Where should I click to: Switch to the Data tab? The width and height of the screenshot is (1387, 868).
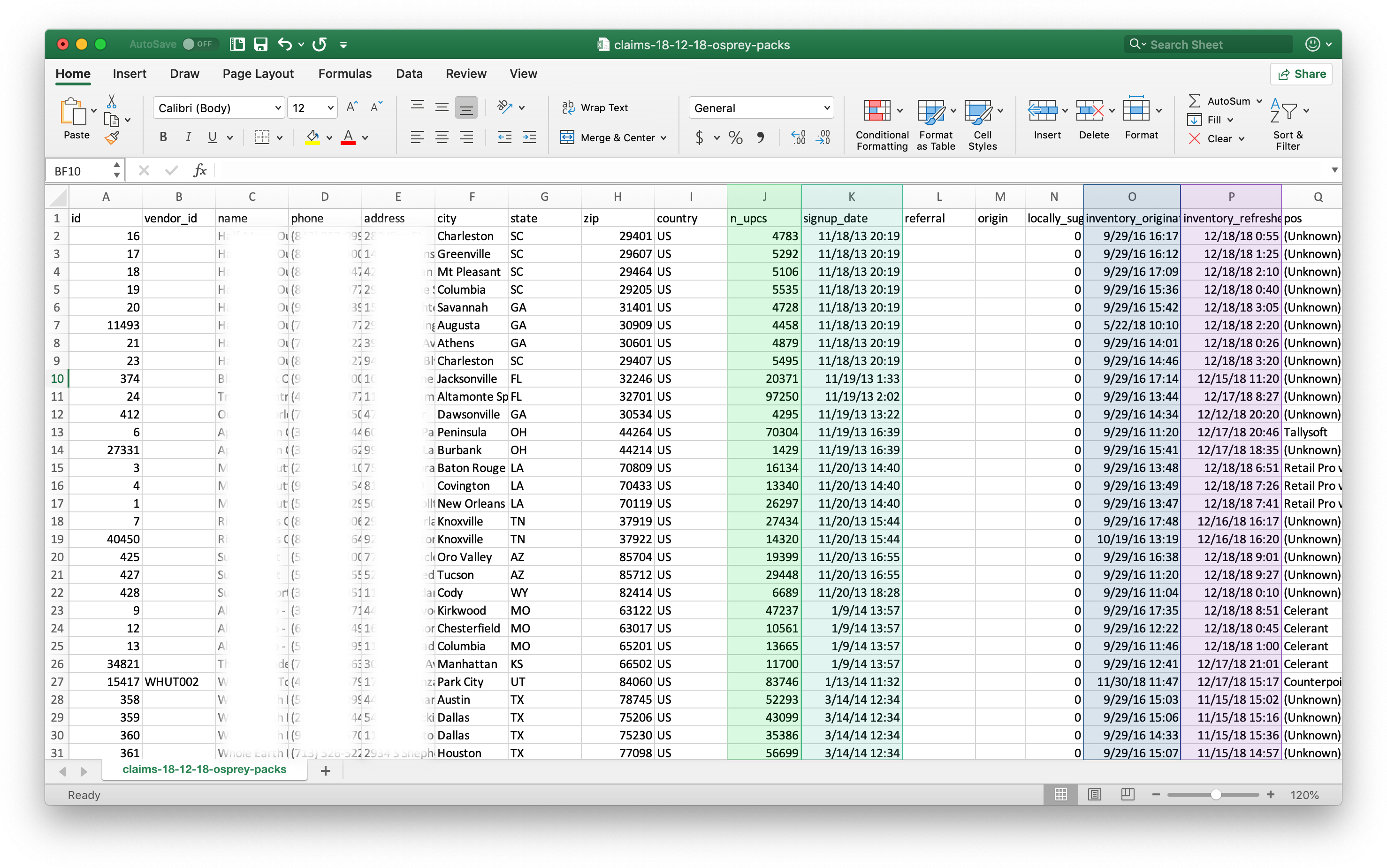[409, 74]
